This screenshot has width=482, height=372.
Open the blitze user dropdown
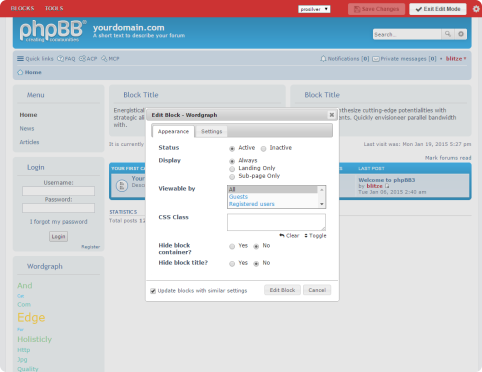click(x=456, y=59)
